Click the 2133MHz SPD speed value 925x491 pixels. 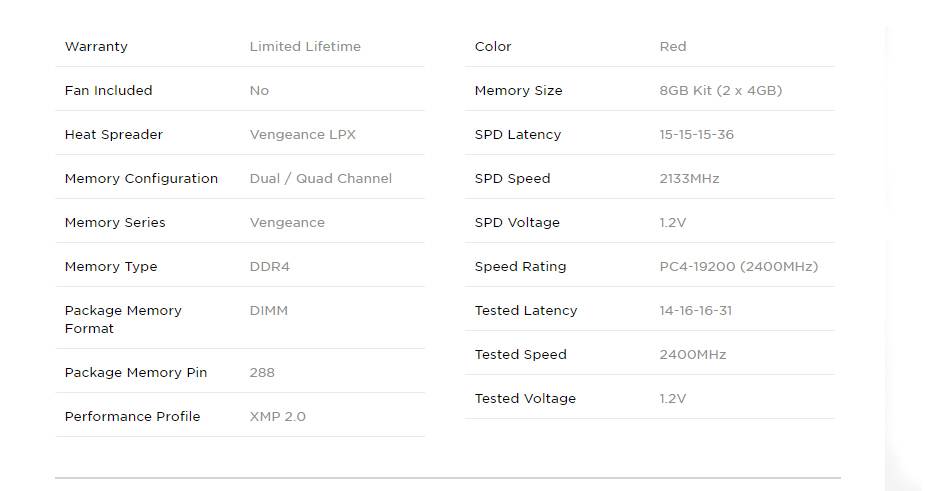[689, 179]
